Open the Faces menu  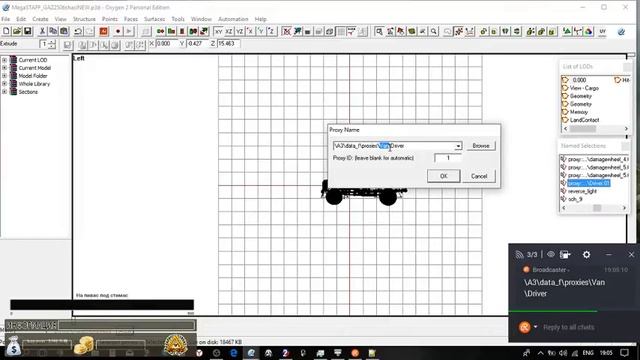[131, 19]
